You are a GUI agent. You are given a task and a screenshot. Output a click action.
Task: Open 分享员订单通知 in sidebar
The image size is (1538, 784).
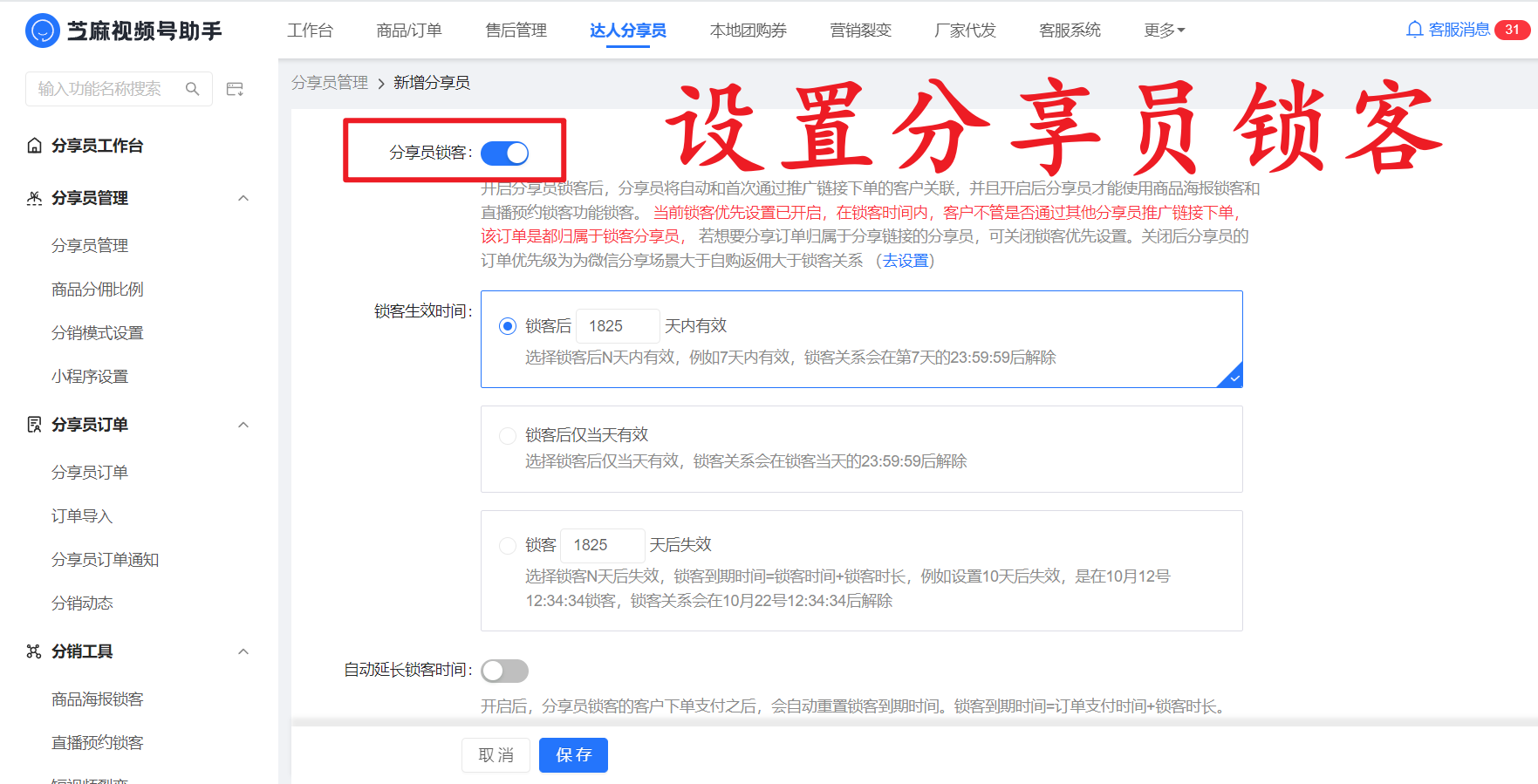pyautogui.click(x=105, y=560)
